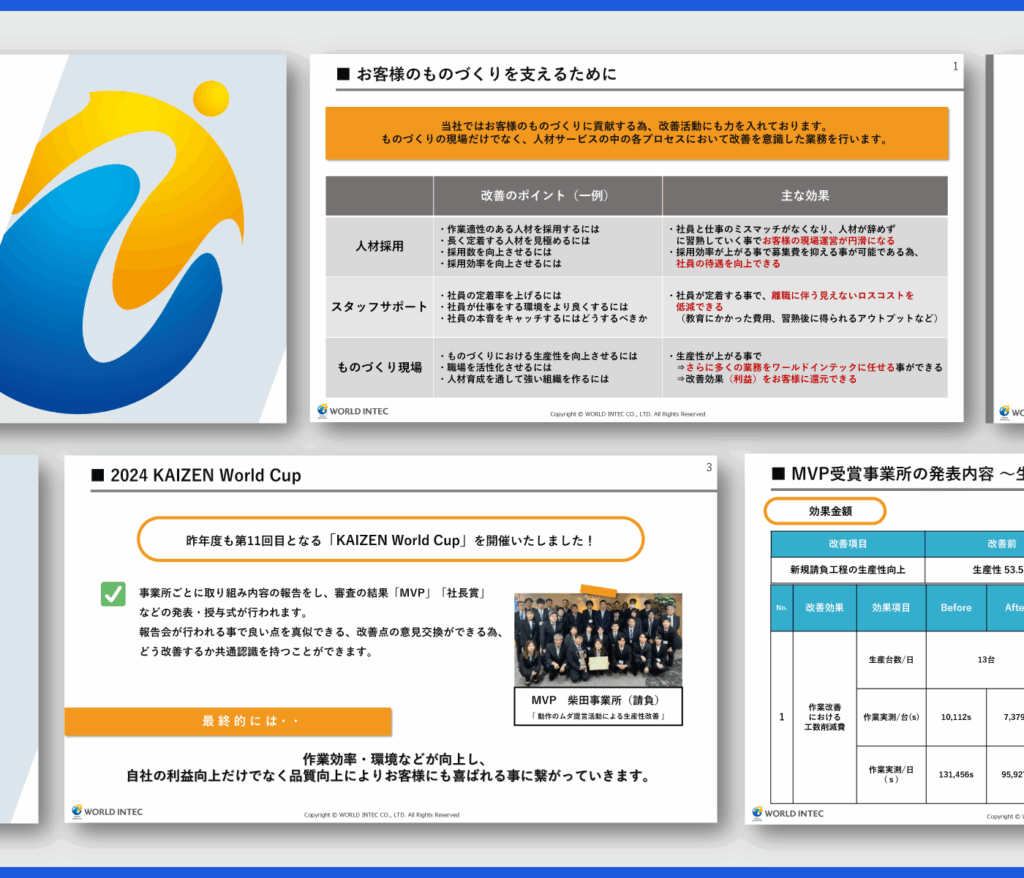Click the 改善項目 table header
This screenshot has width=1024, height=878.
[x=848, y=544]
